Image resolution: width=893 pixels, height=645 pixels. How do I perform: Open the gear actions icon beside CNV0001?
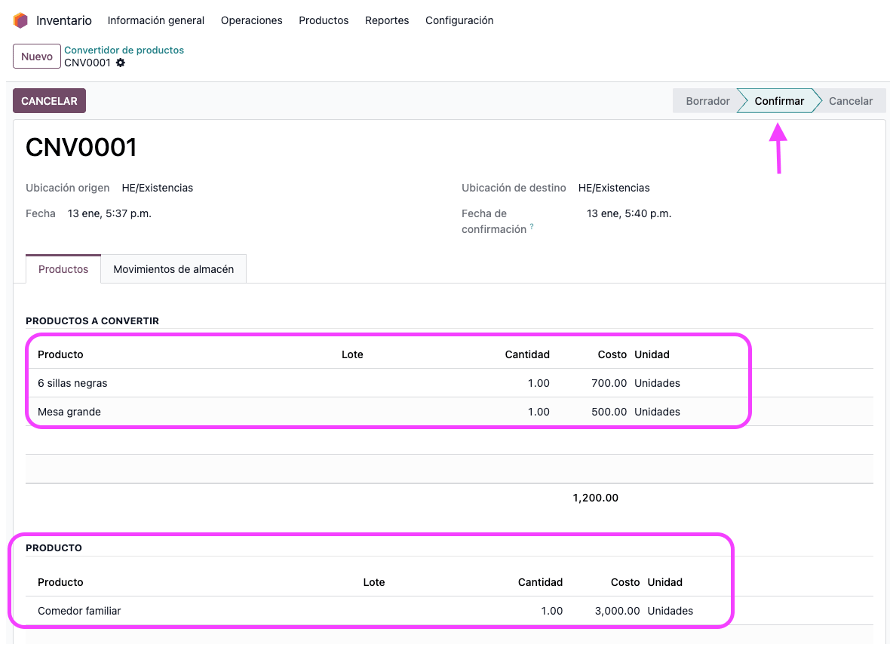pyautogui.click(x=121, y=63)
